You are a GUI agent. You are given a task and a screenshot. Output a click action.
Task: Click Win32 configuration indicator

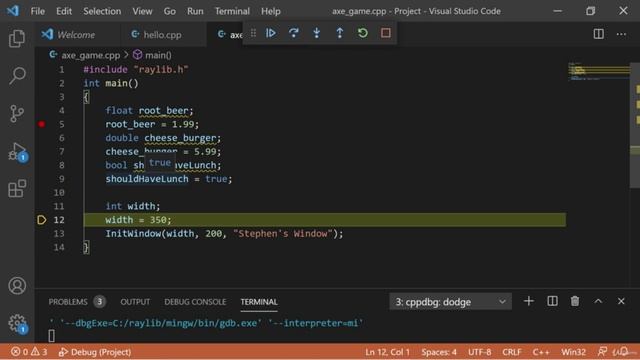coord(573,351)
